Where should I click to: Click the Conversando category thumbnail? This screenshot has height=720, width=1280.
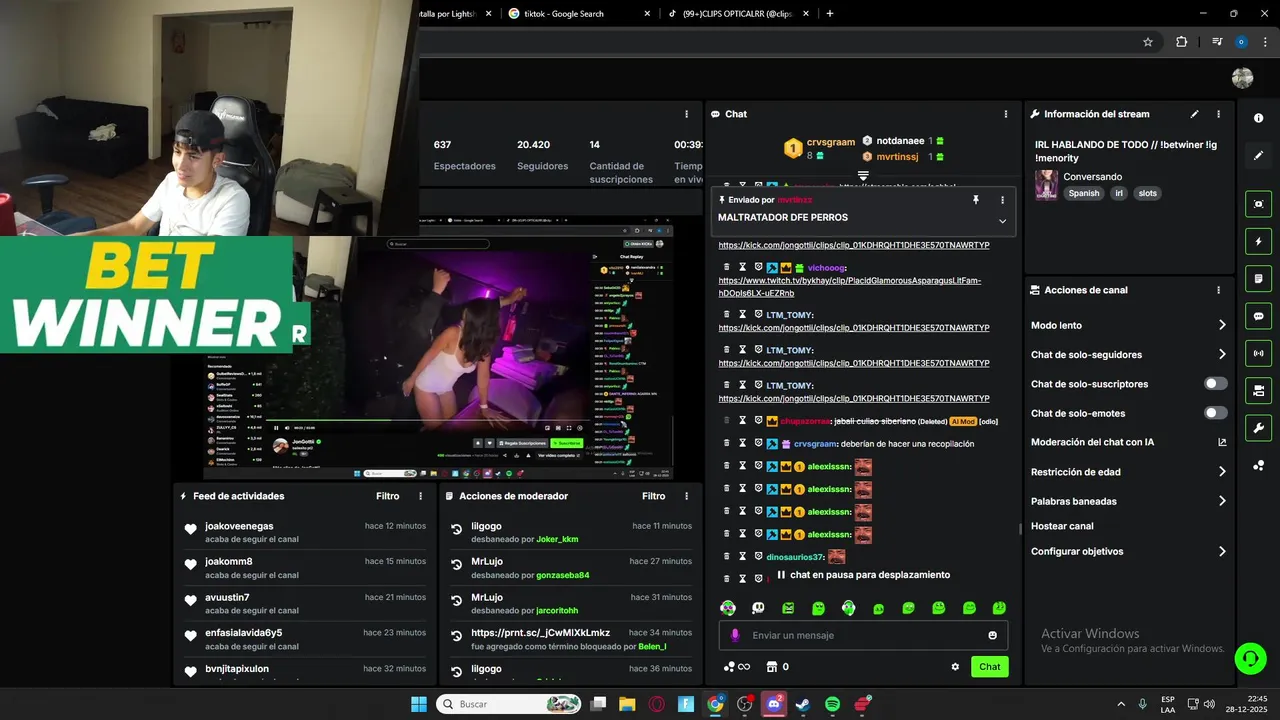pos(1046,185)
